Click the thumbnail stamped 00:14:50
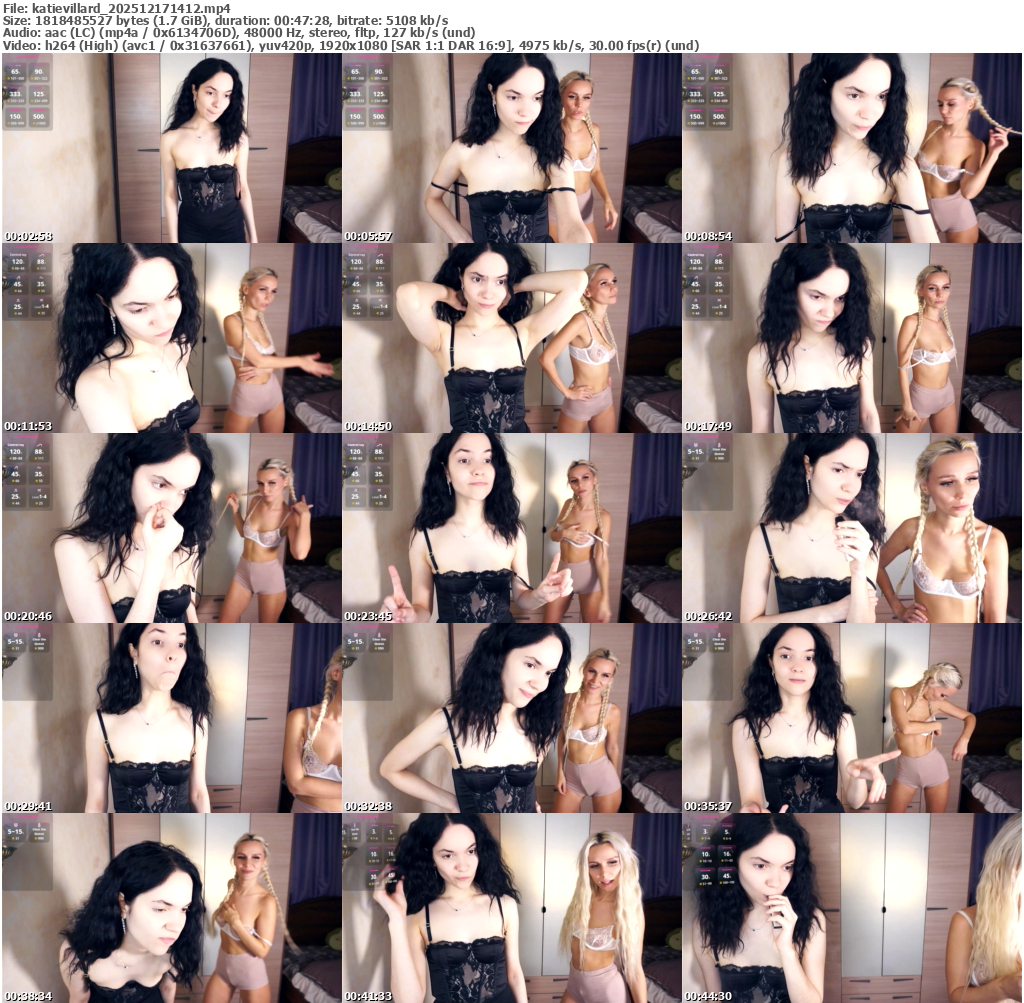The width and height of the screenshot is (1024, 1003). coord(511,338)
